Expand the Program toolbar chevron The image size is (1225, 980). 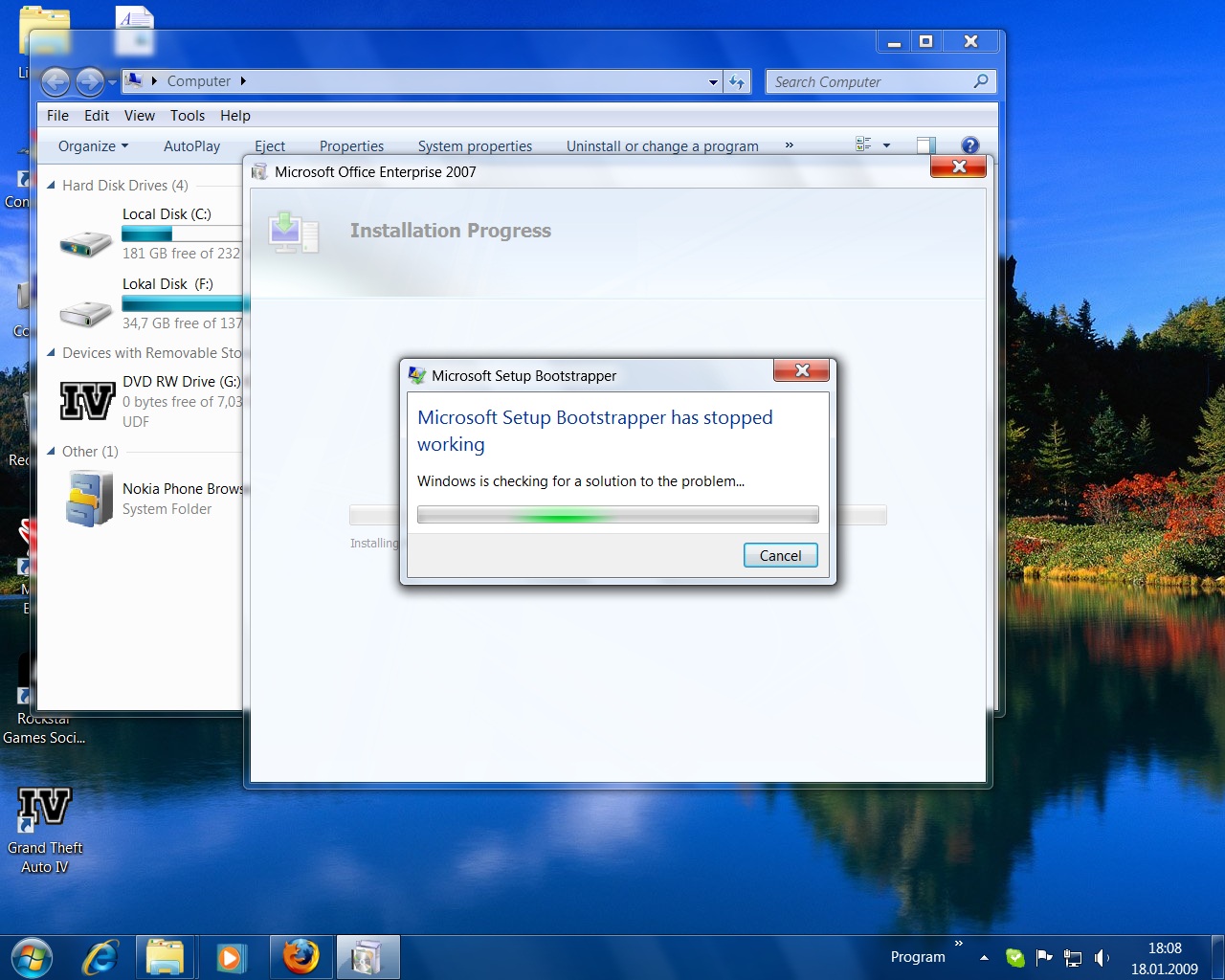(958, 944)
